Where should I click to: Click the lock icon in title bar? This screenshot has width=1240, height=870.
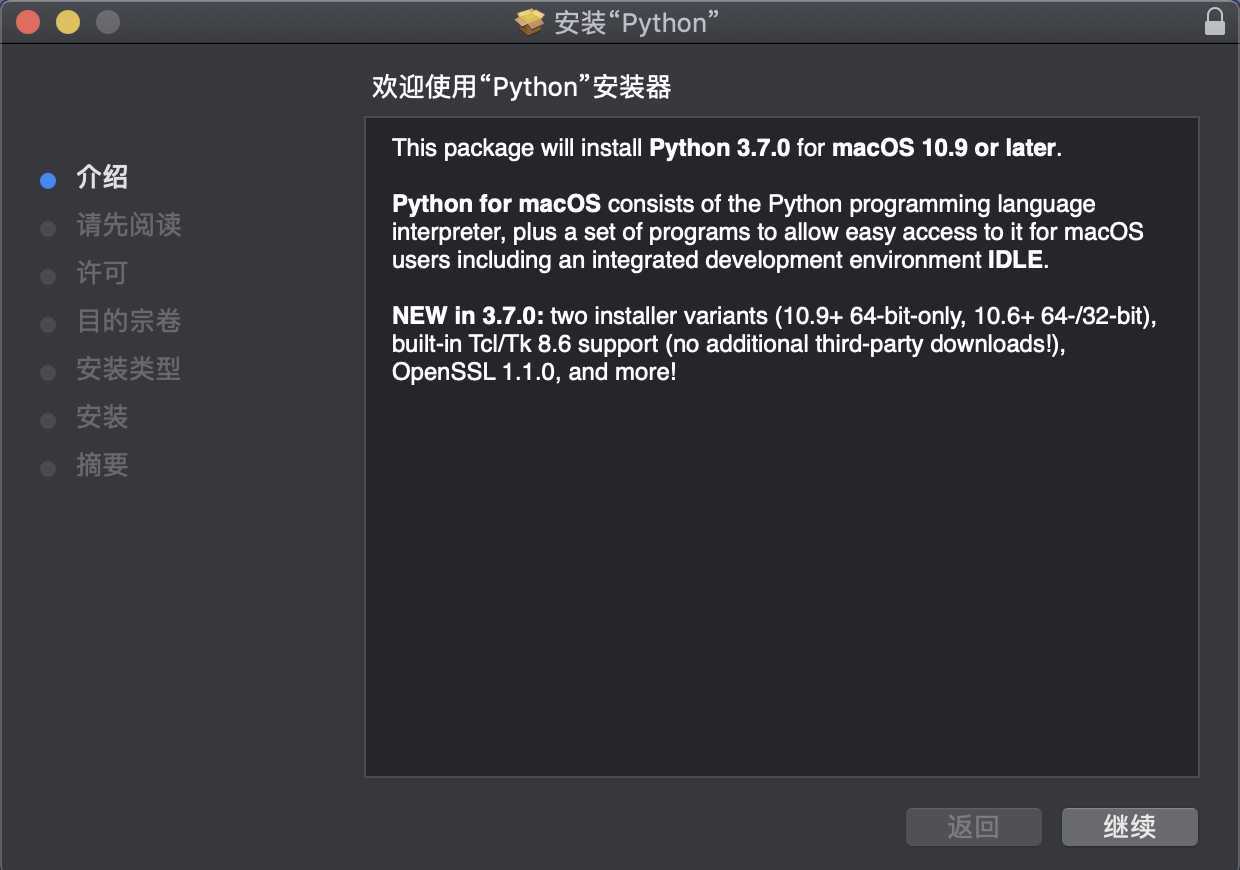click(1214, 22)
